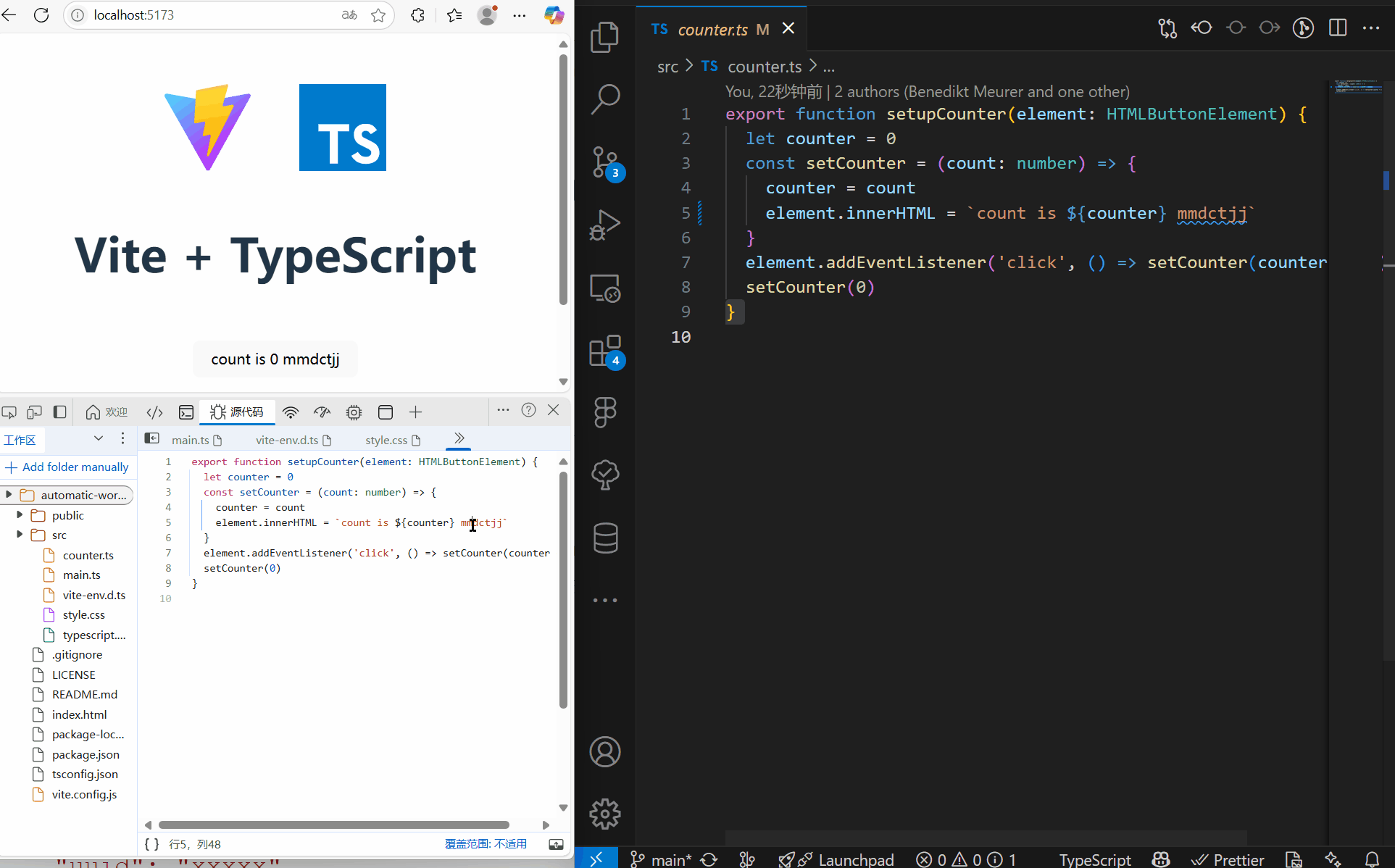The image size is (1395, 868).
Task: Toggle pretty print for the source file
Action: coord(151,844)
